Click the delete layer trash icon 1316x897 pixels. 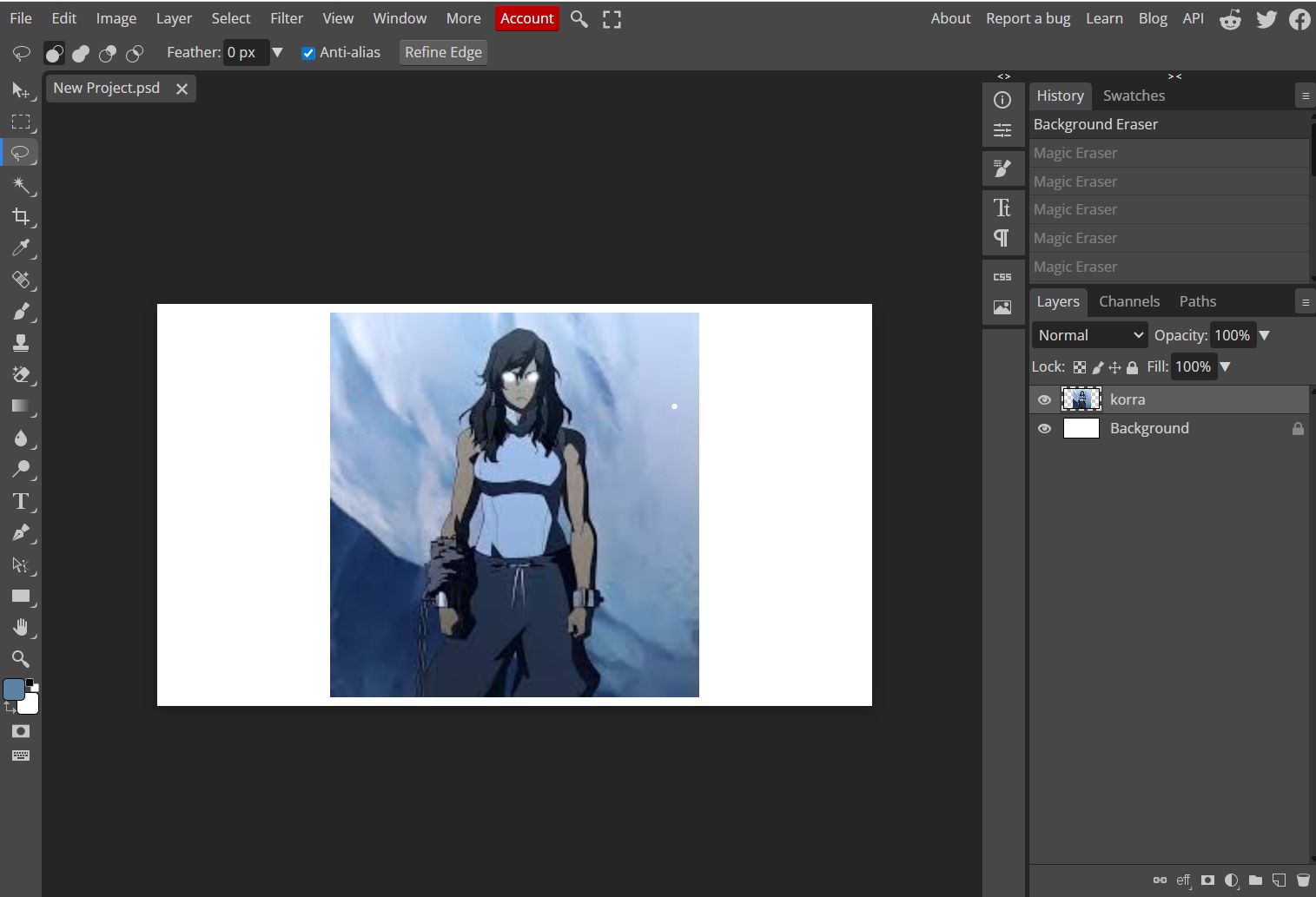[1303, 880]
